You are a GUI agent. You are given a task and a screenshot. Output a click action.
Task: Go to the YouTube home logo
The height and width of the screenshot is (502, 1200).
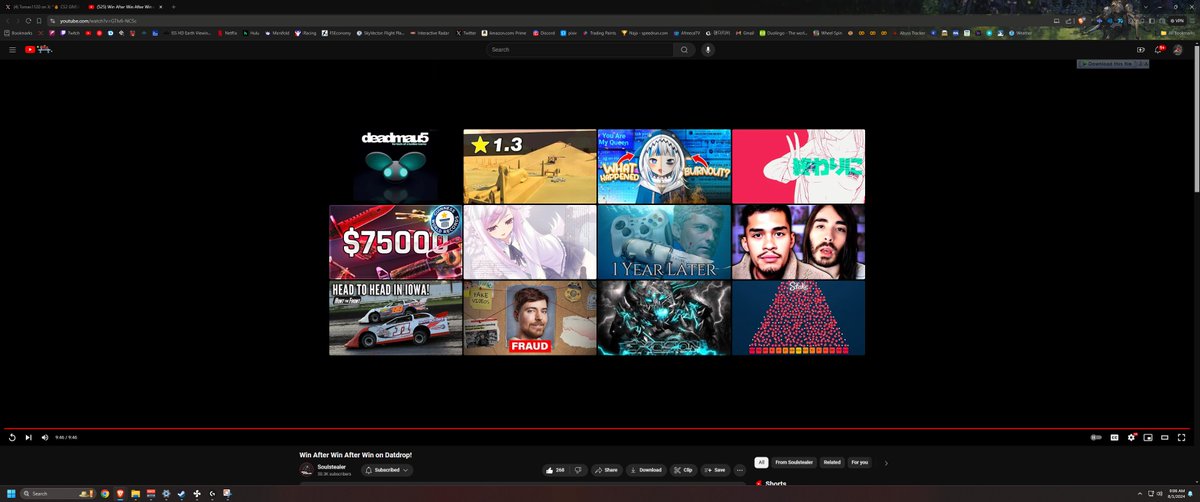38,49
